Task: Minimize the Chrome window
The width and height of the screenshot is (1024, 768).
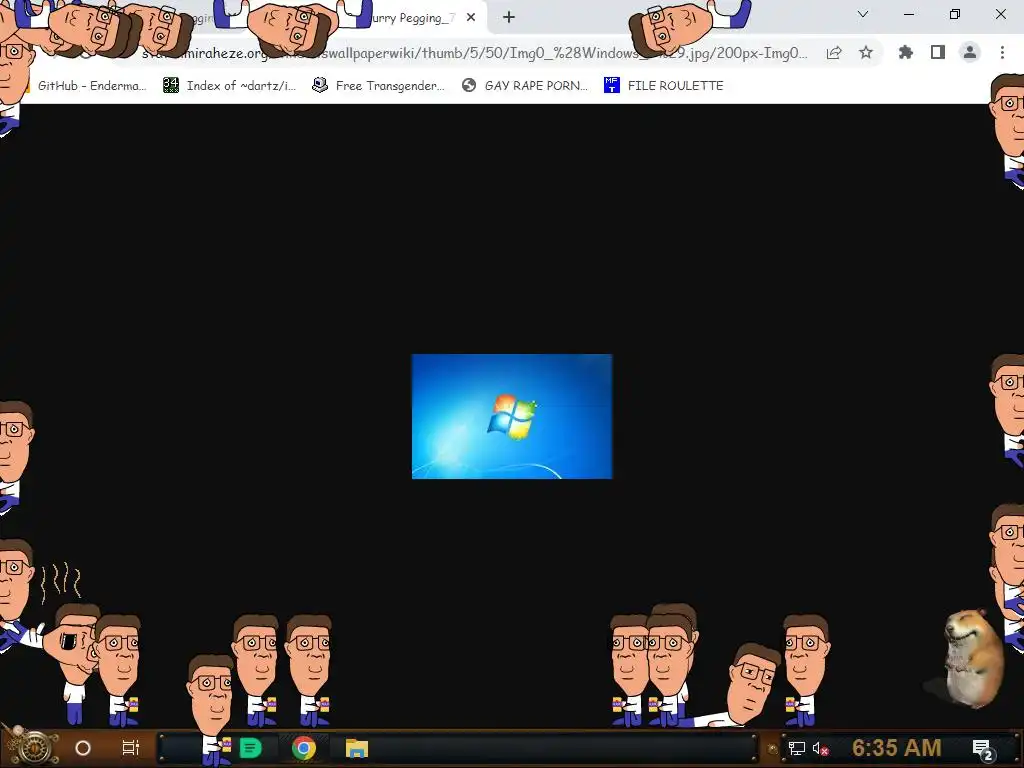Action: [908, 14]
